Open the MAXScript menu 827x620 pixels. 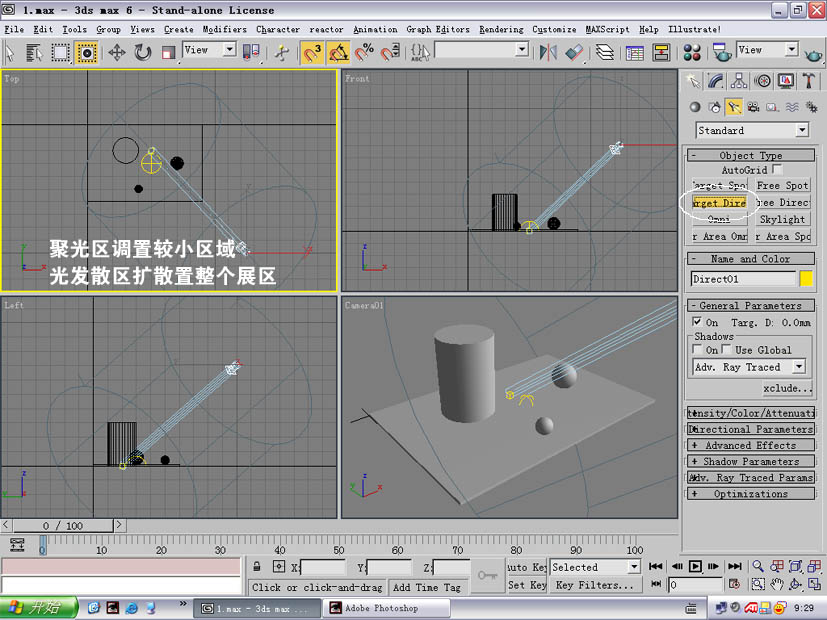607,30
